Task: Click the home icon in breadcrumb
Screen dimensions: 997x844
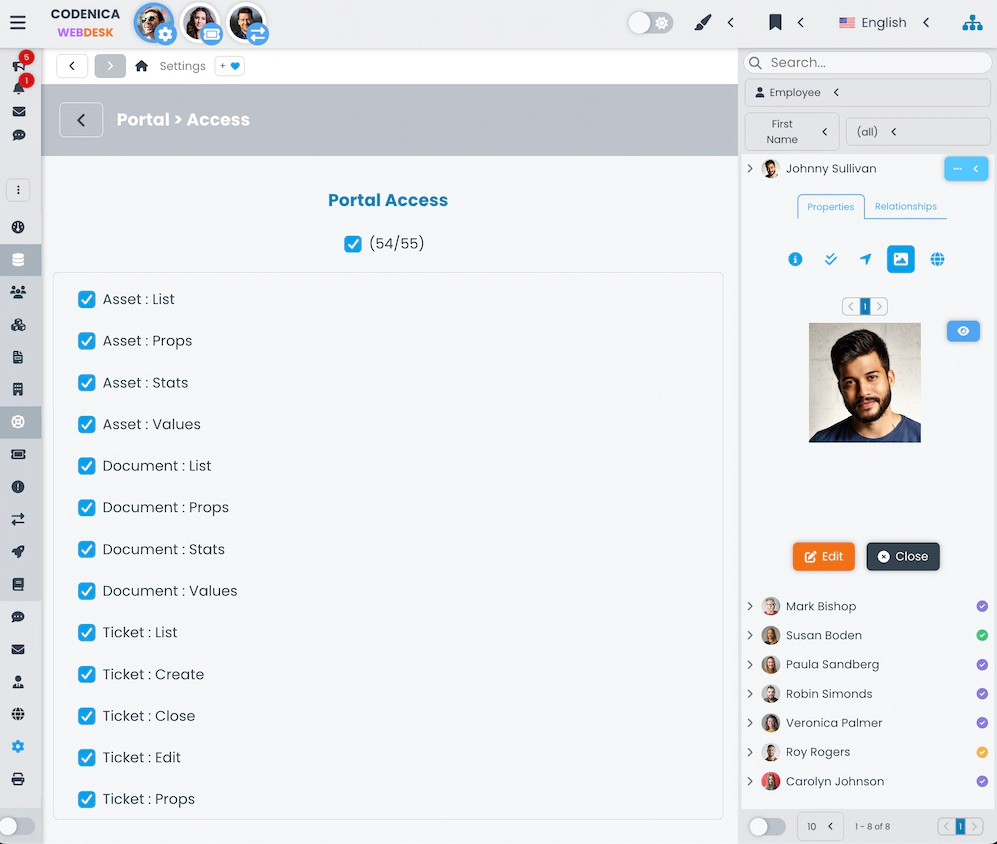Action: pyautogui.click(x=142, y=66)
